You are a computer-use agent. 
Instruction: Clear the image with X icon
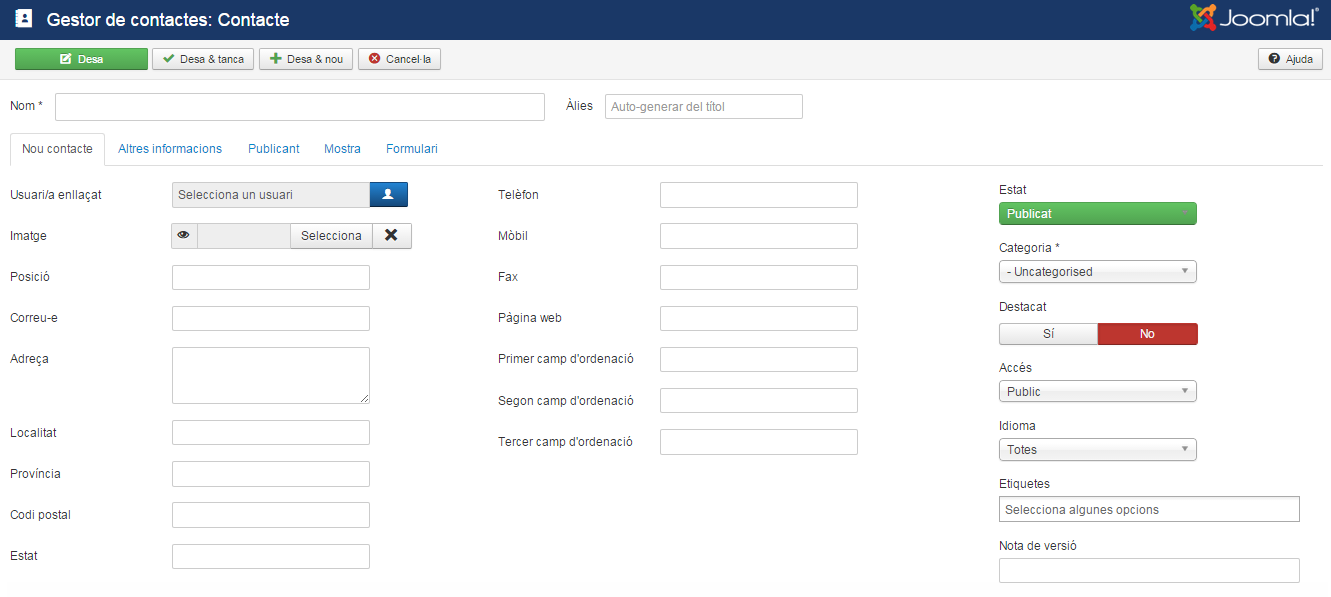391,236
